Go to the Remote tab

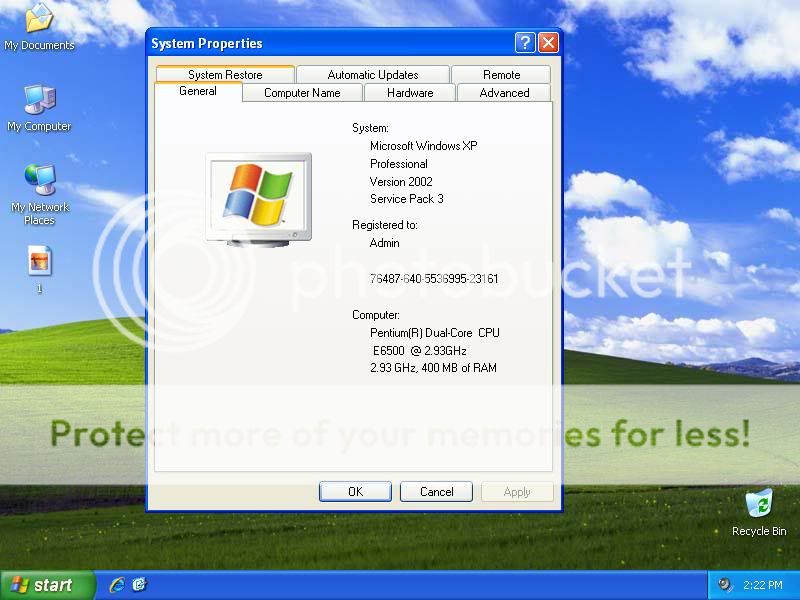tap(502, 74)
